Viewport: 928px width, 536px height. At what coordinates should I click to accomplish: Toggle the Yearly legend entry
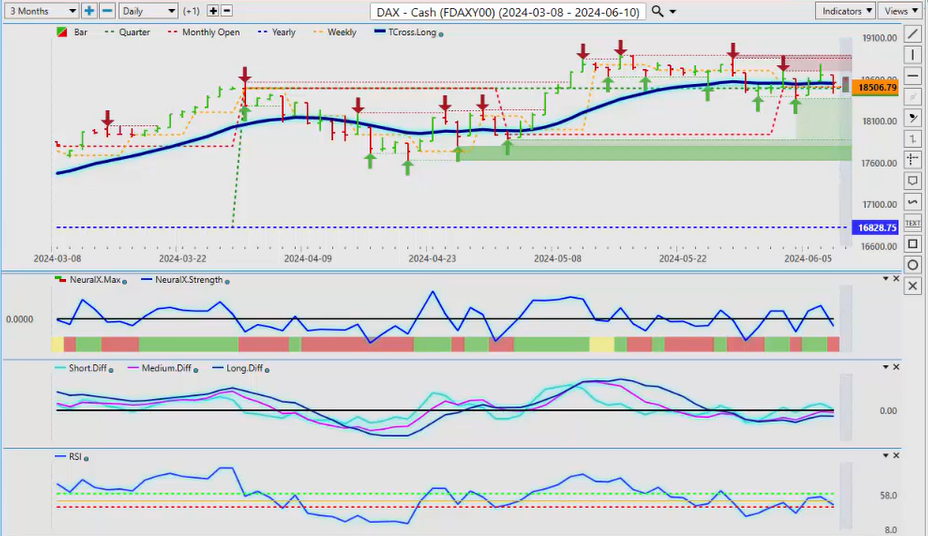[277, 32]
